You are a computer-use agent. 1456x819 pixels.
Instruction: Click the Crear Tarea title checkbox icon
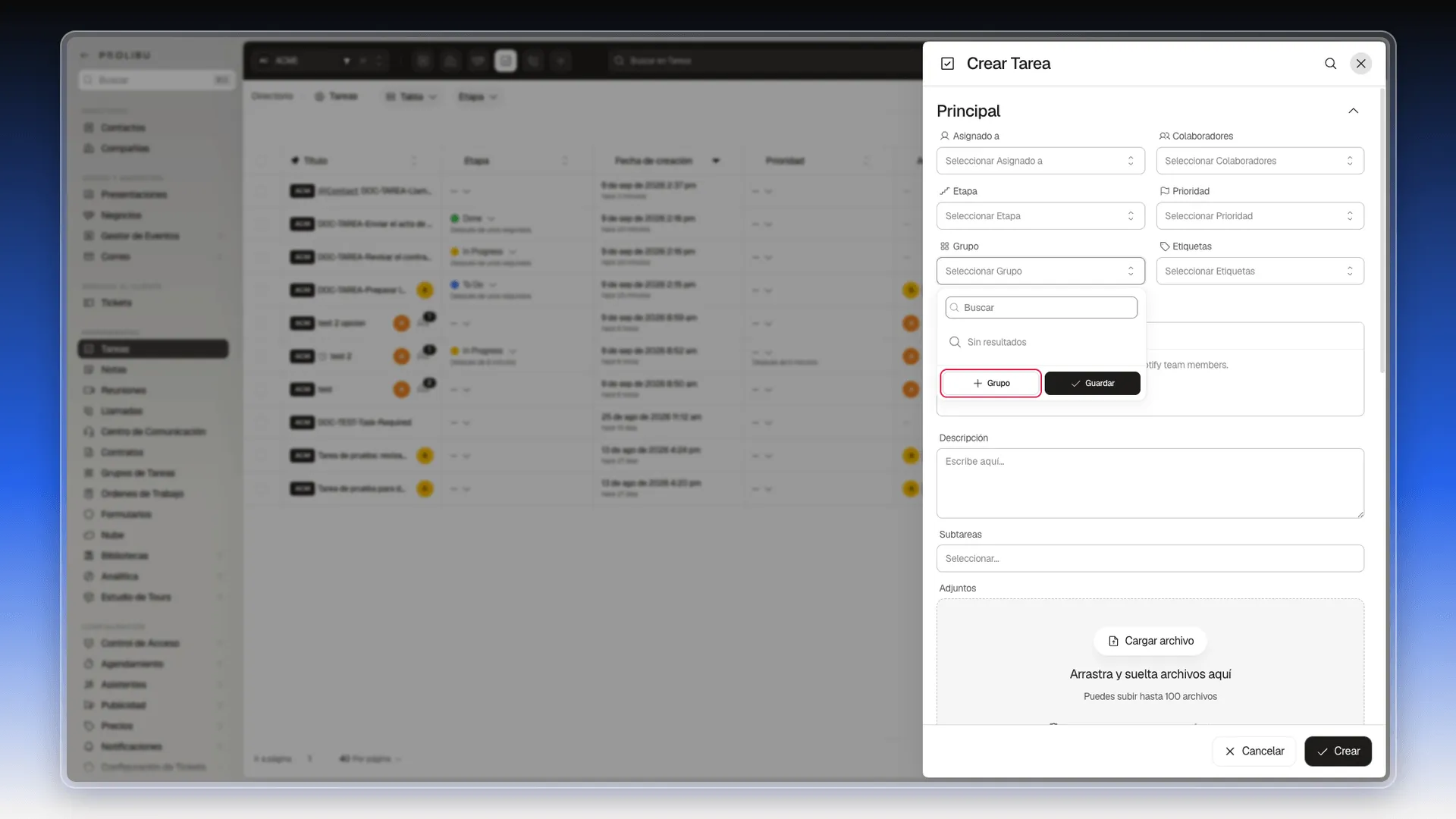point(947,64)
